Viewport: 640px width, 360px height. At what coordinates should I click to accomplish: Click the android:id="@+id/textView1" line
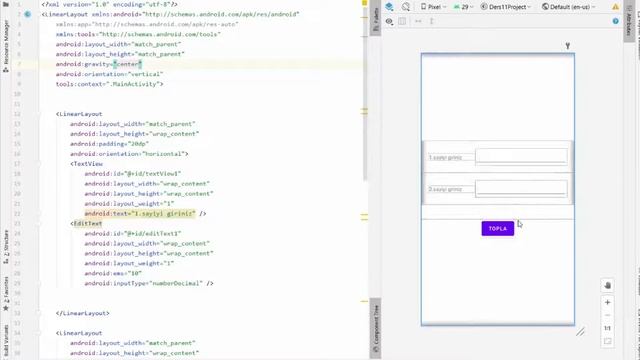(133, 173)
